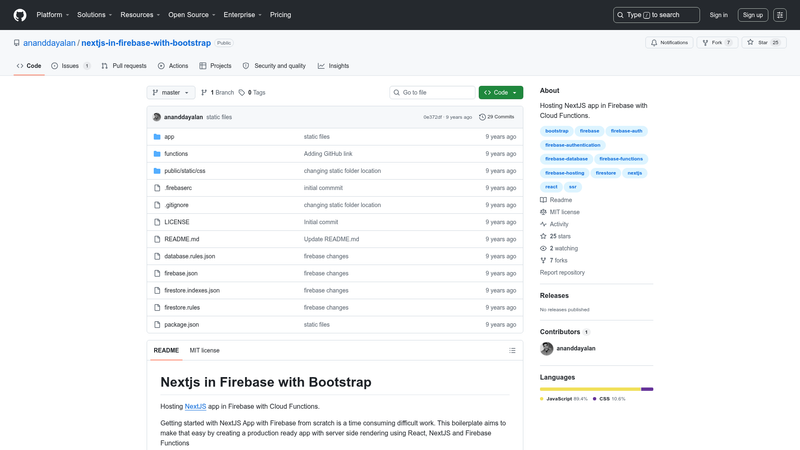Click the Star button

763,43
